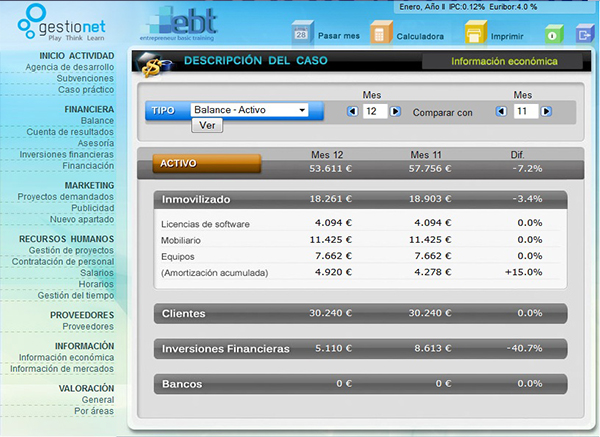Open Caso práctico in the sidebar
This screenshot has width=600, height=437.
click(x=86, y=90)
